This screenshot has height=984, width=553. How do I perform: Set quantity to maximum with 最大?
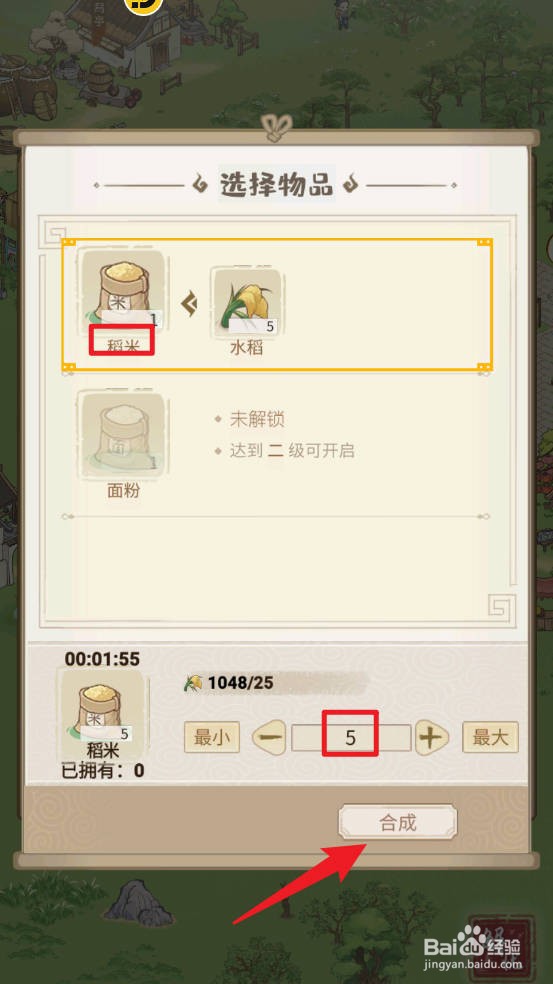(490, 738)
